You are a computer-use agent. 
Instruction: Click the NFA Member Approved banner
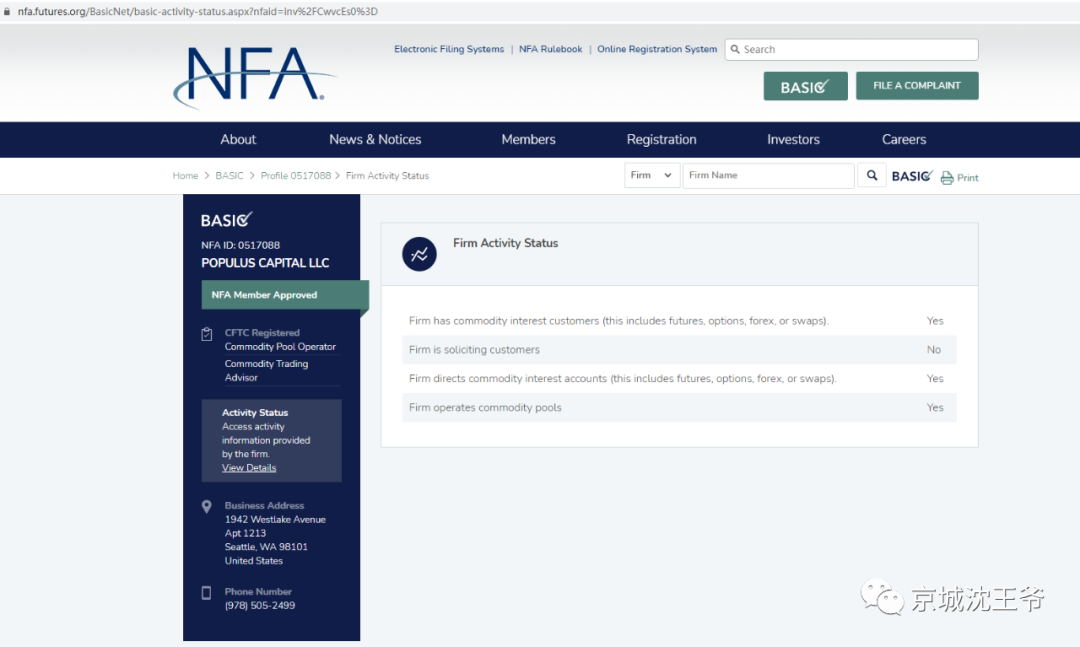coord(284,295)
